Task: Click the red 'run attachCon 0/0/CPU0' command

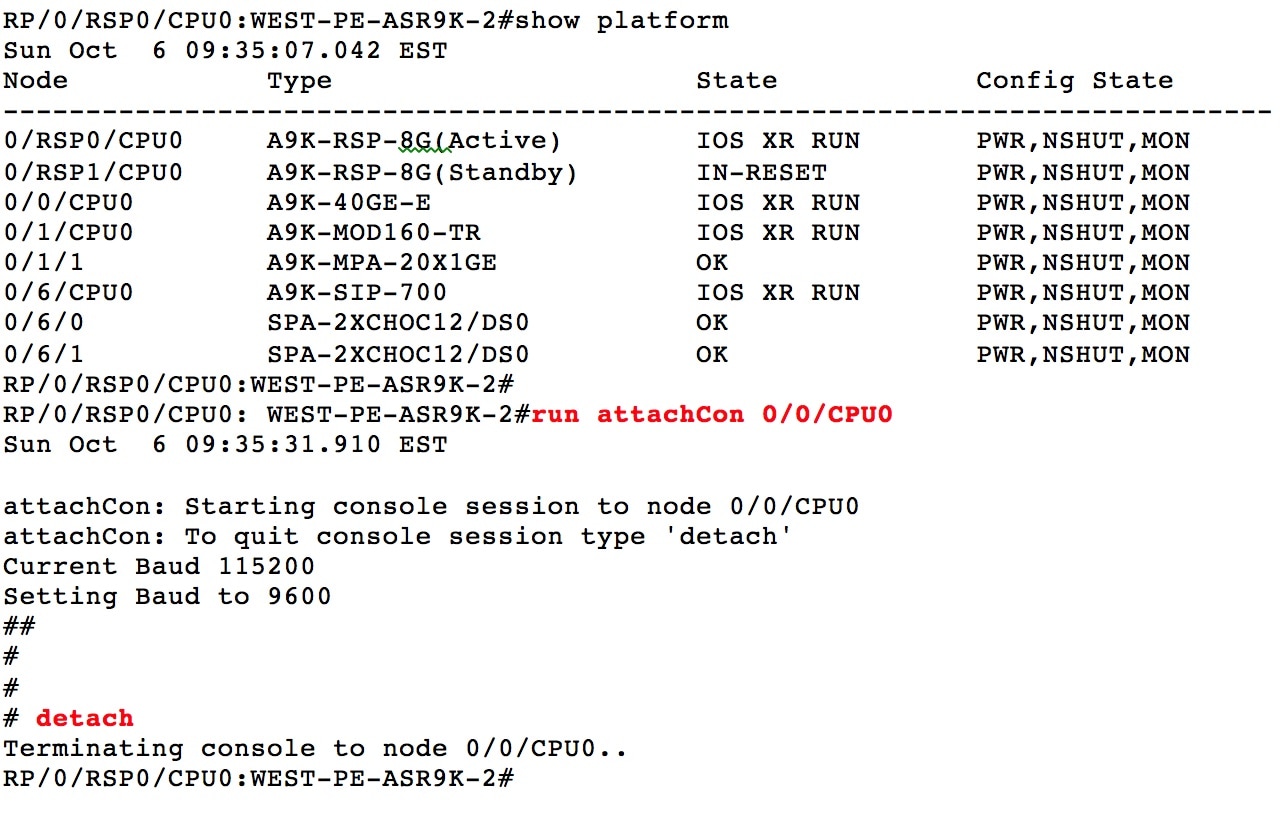Action: click(712, 414)
